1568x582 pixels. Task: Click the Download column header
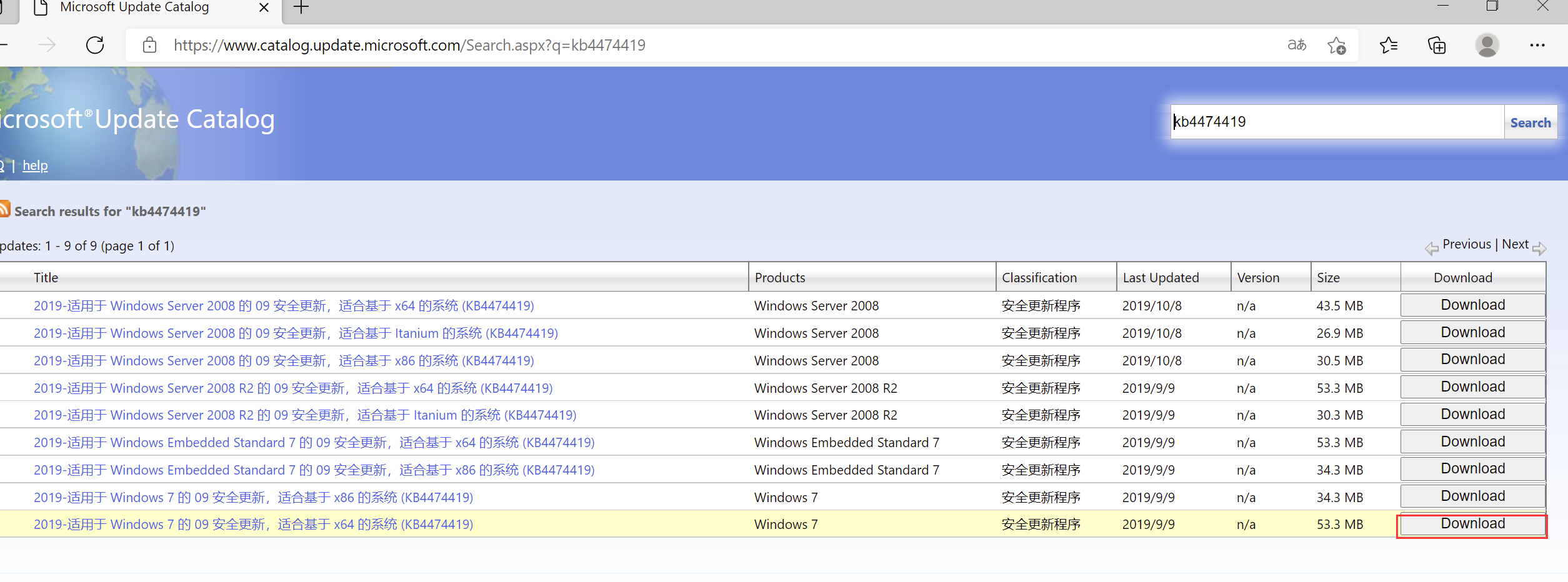point(1462,278)
